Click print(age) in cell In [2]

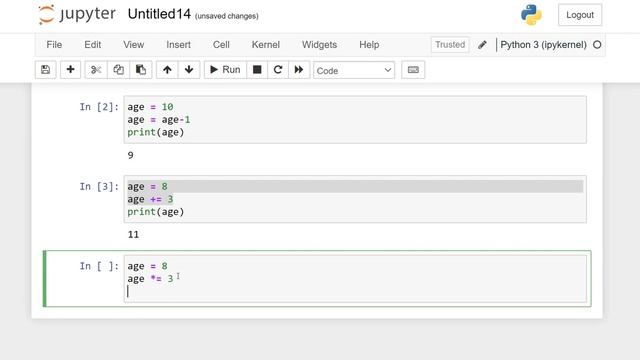pos(156,132)
